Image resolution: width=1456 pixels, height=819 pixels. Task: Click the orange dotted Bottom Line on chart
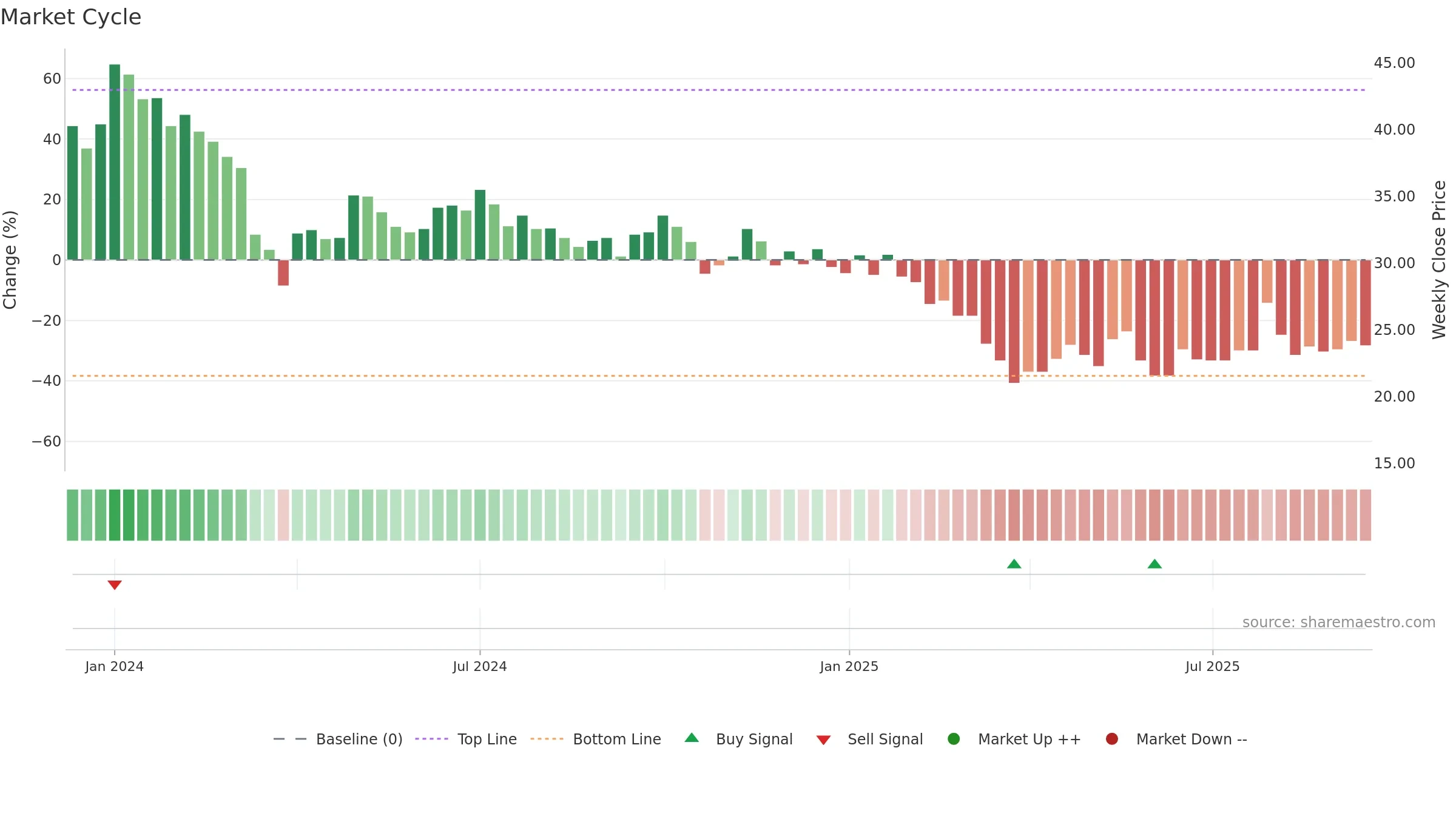tap(719, 376)
